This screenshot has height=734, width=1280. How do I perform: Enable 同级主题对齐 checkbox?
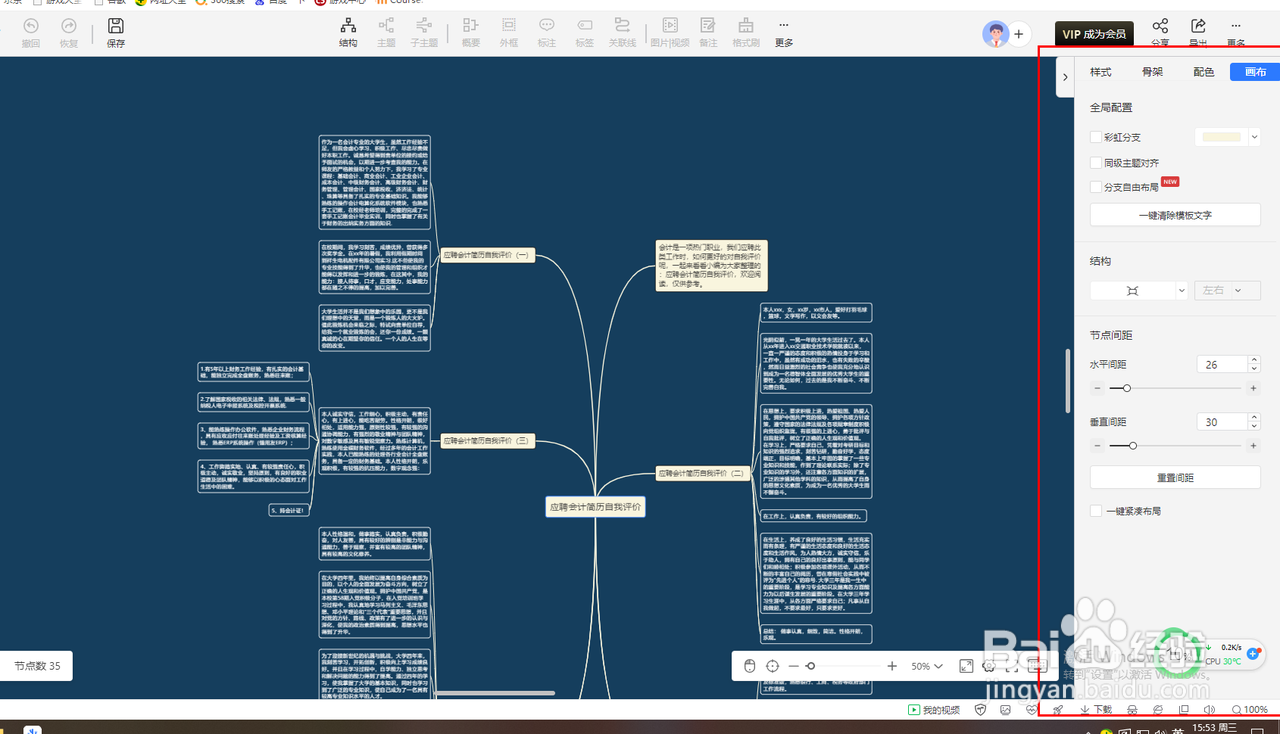1096,162
